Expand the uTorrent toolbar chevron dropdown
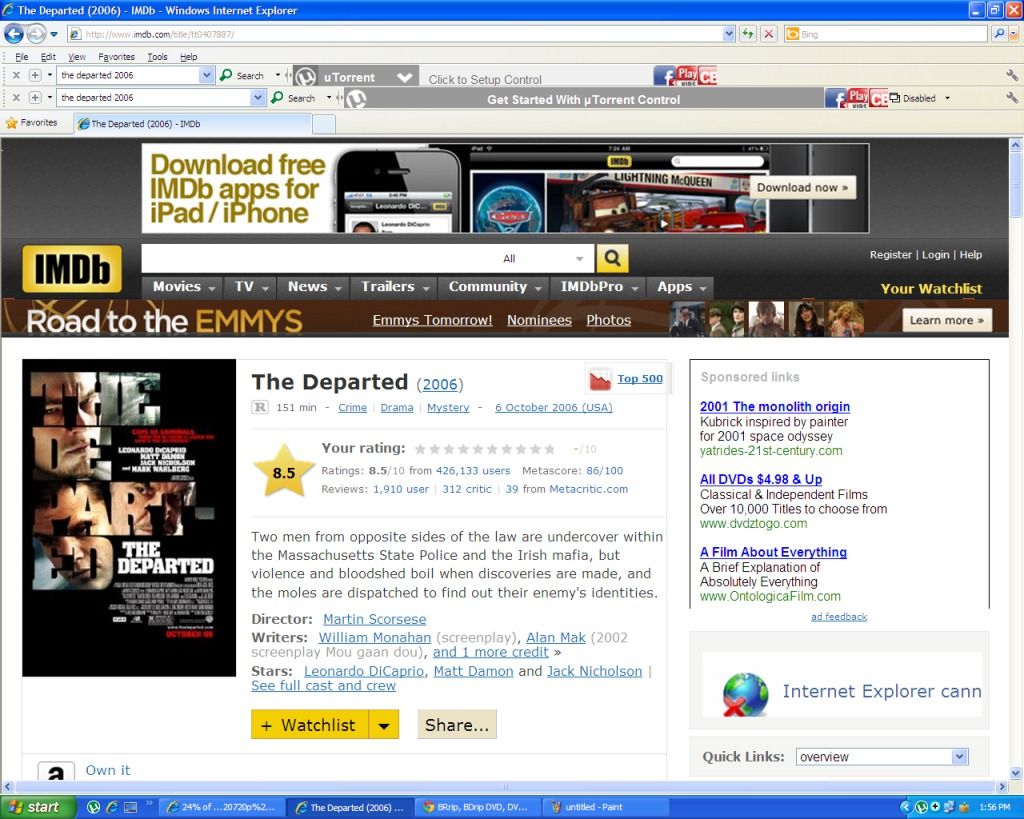The image size is (1024, 819). point(405,77)
